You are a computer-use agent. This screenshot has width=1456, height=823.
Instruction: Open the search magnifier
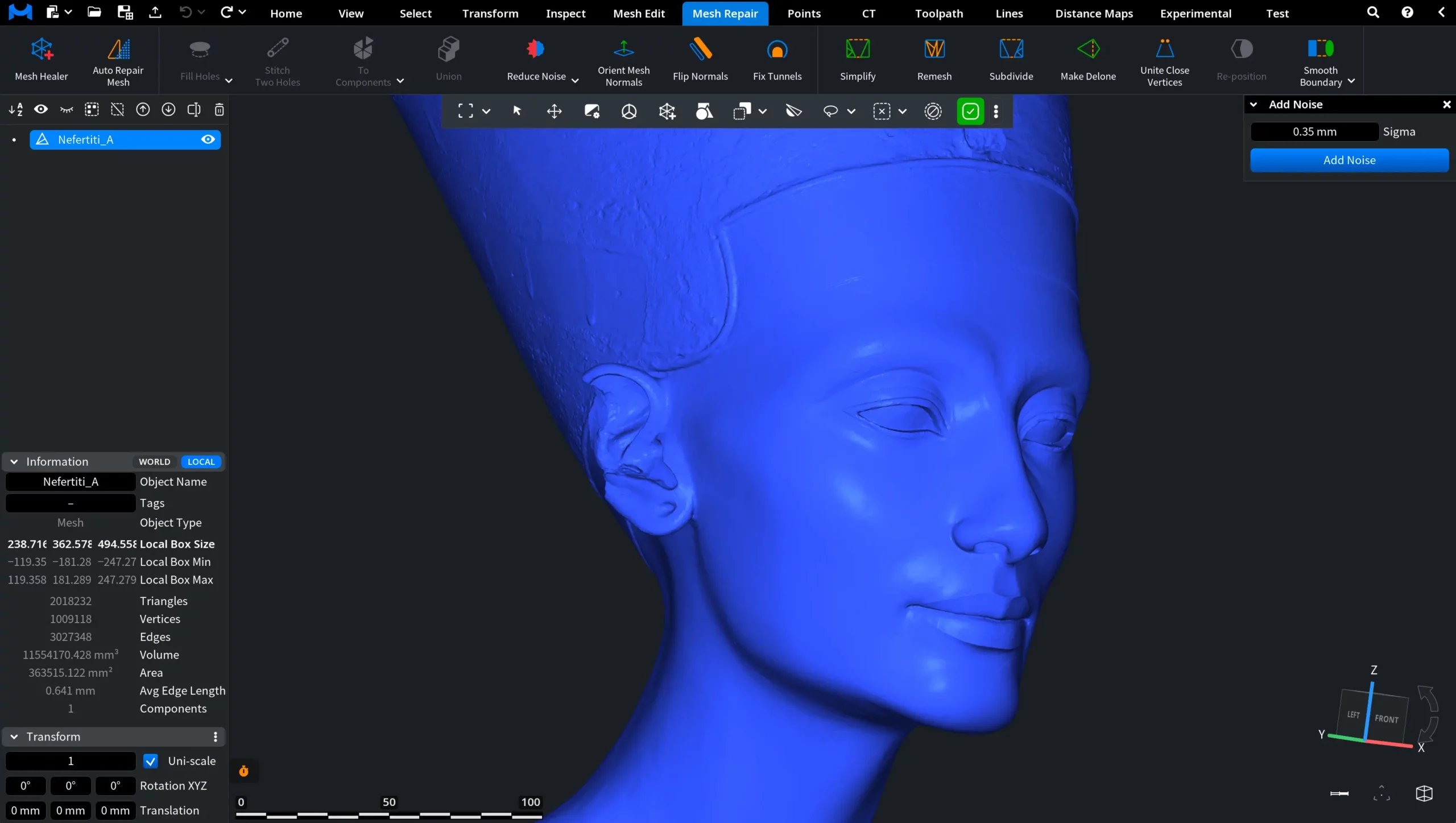click(1373, 13)
